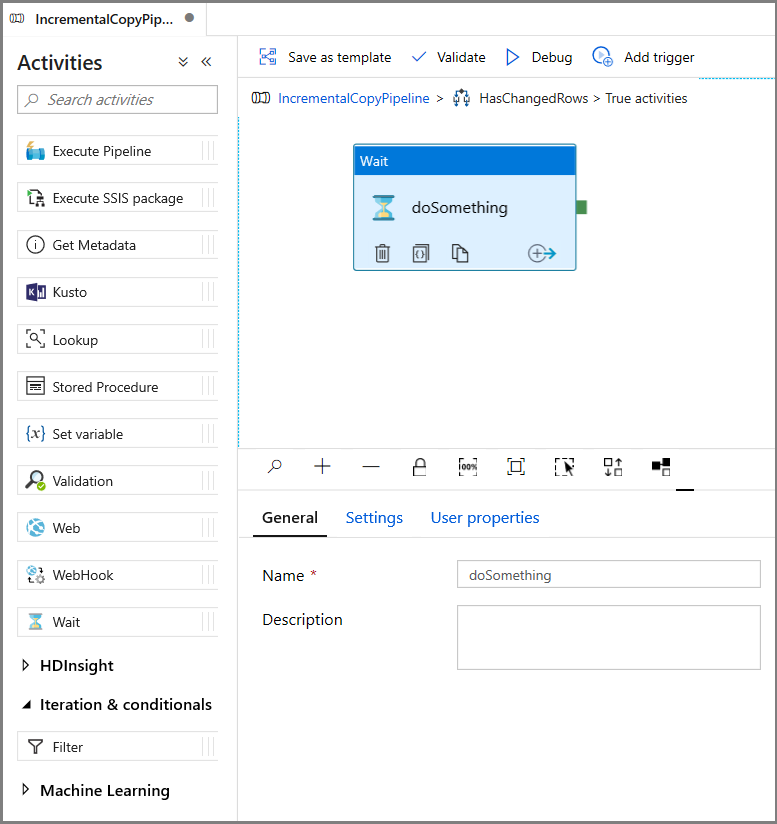Select the Web activity
This screenshot has width=777, height=824.
pyautogui.click(x=117, y=528)
